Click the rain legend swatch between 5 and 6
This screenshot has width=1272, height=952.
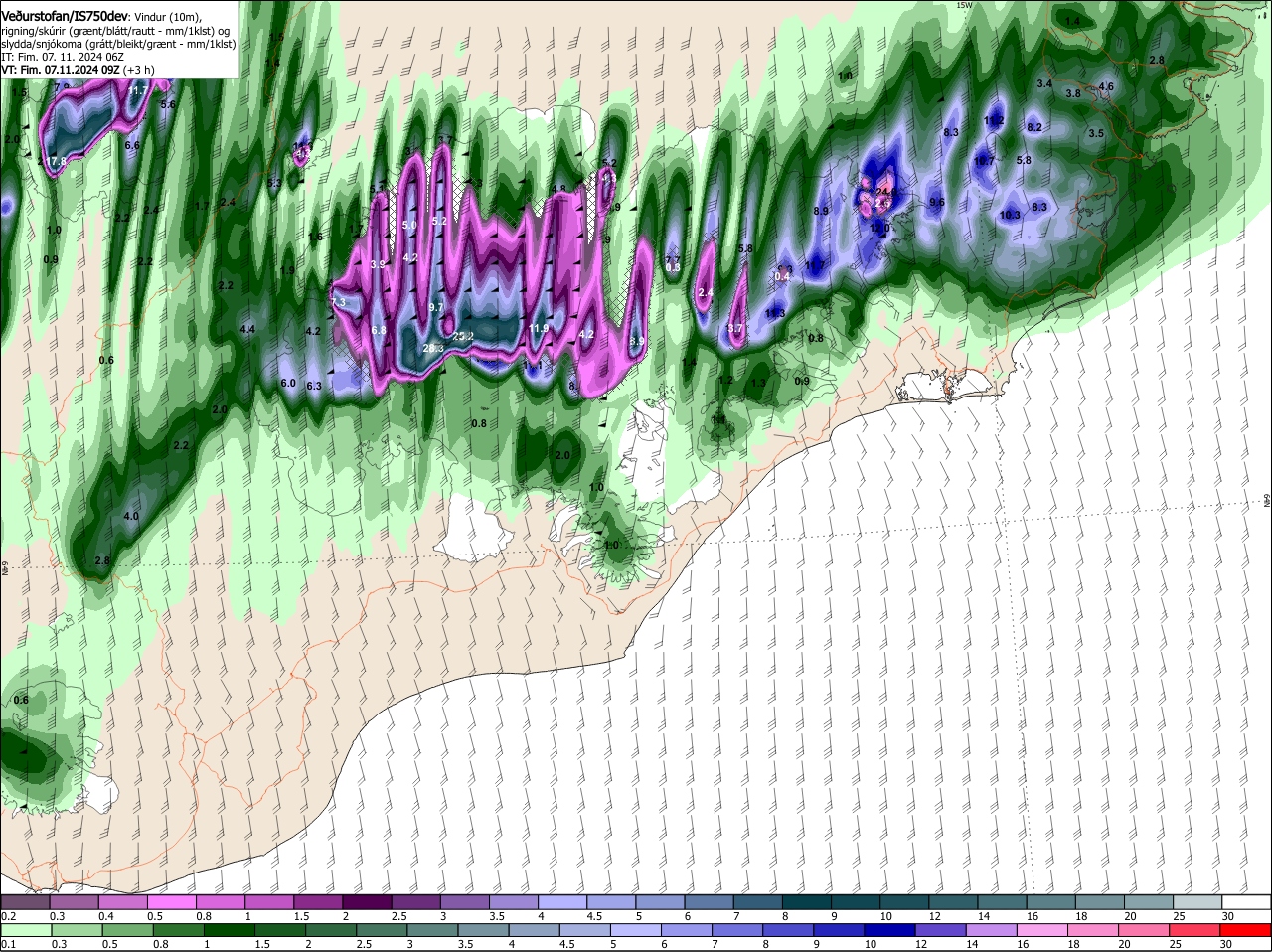tap(636, 930)
